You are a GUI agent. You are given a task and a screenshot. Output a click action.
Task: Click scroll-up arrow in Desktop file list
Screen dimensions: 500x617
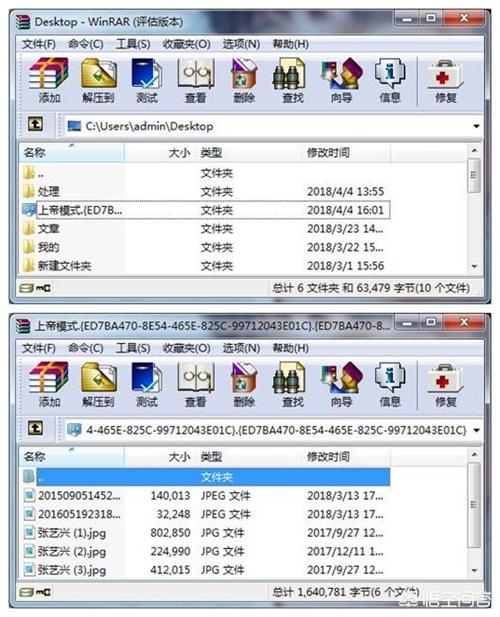point(475,150)
